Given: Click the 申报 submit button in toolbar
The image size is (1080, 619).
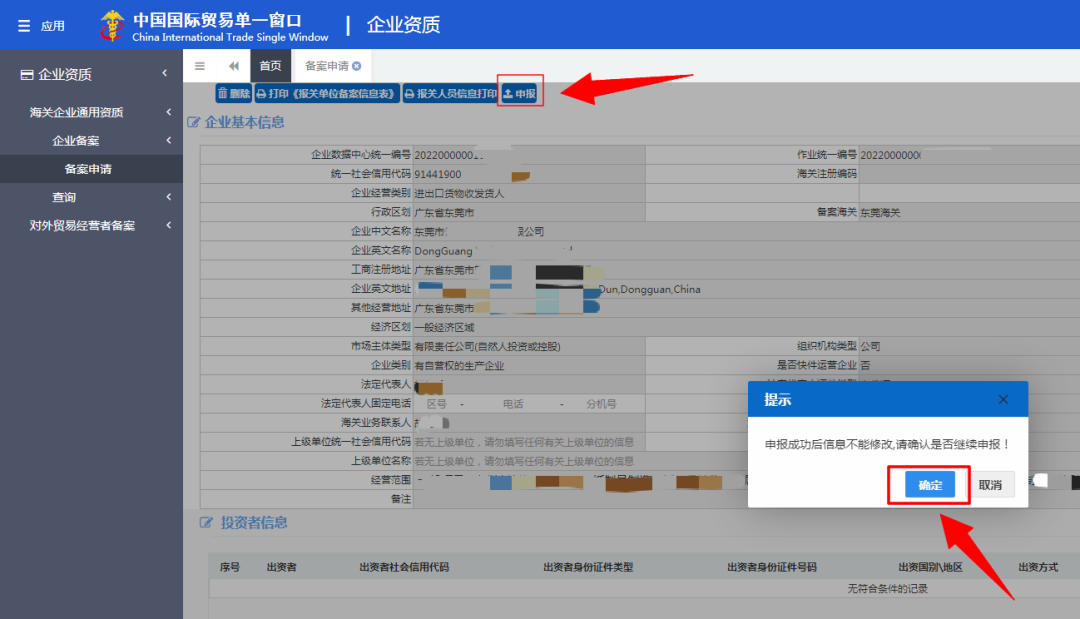Looking at the screenshot, I should tap(520, 93).
